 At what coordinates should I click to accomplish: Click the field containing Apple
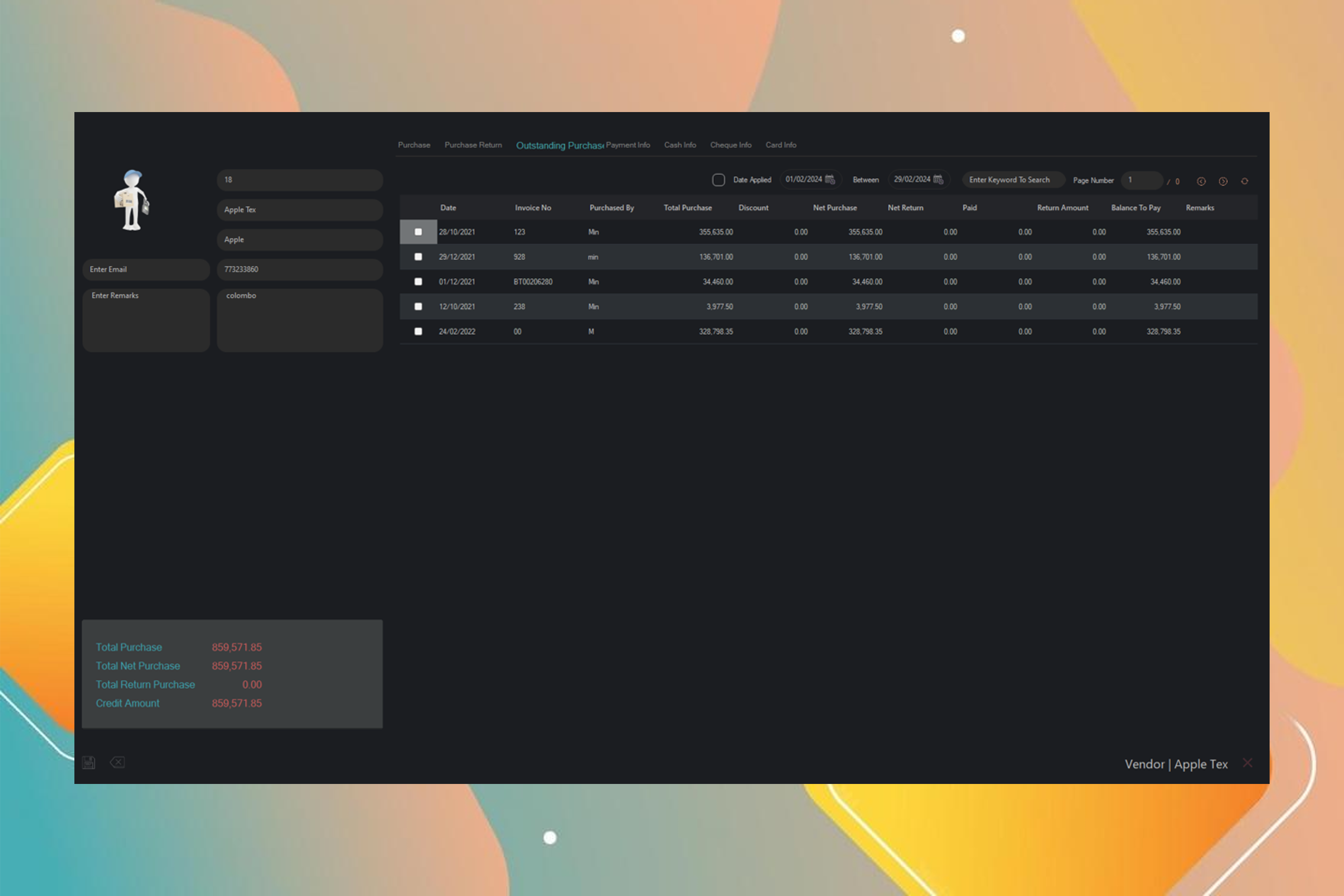[300, 239]
